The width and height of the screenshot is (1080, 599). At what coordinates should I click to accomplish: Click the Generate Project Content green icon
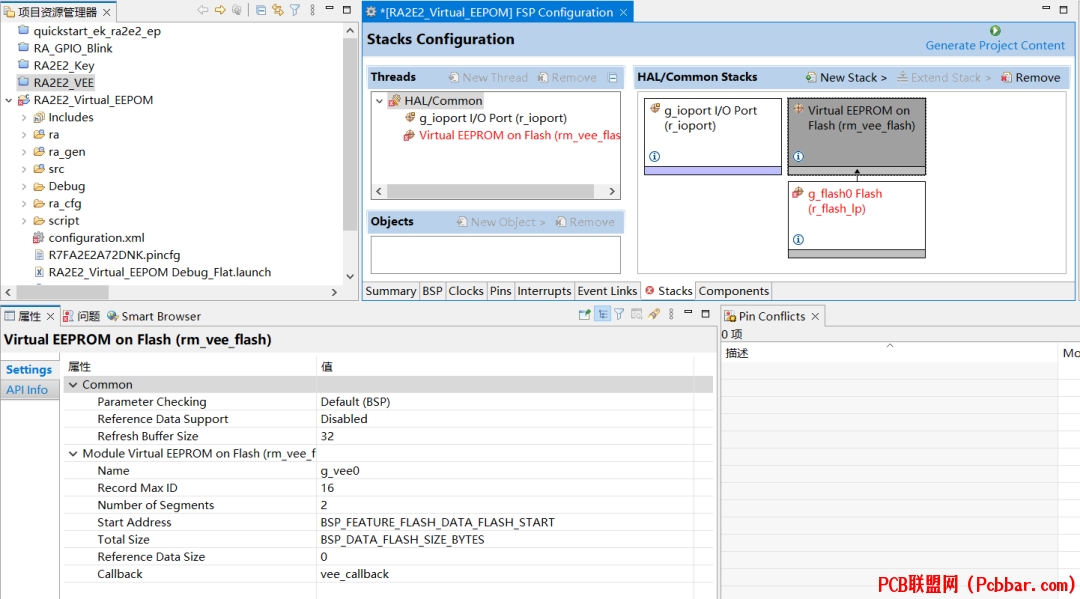click(x=995, y=30)
